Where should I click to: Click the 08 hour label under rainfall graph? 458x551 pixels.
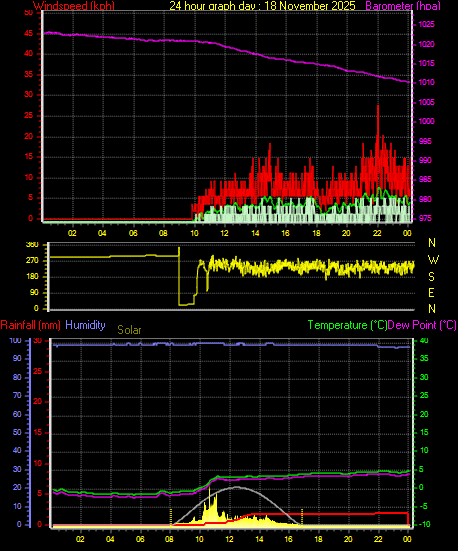(170, 539)
